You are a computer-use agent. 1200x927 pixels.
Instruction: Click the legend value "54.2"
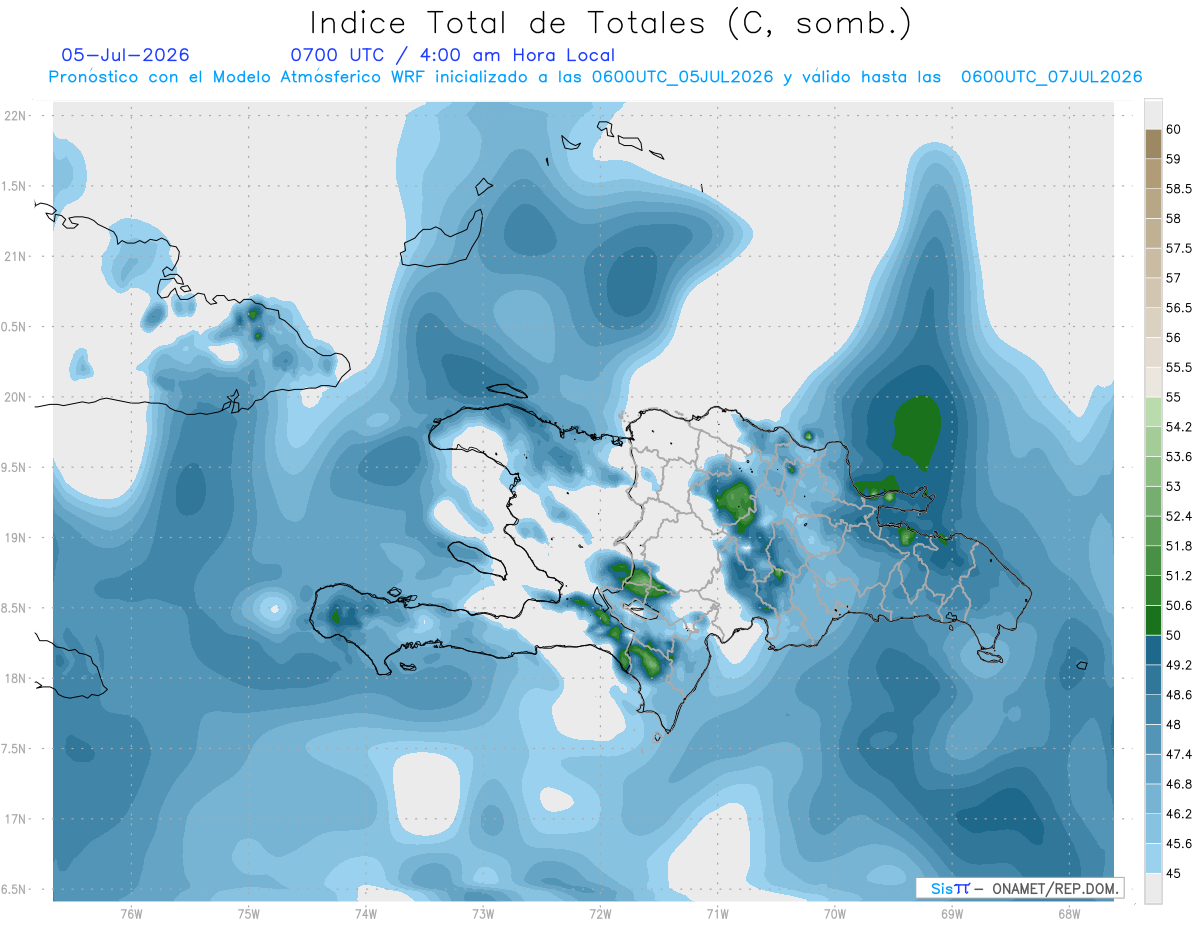tap(1179, 427)
